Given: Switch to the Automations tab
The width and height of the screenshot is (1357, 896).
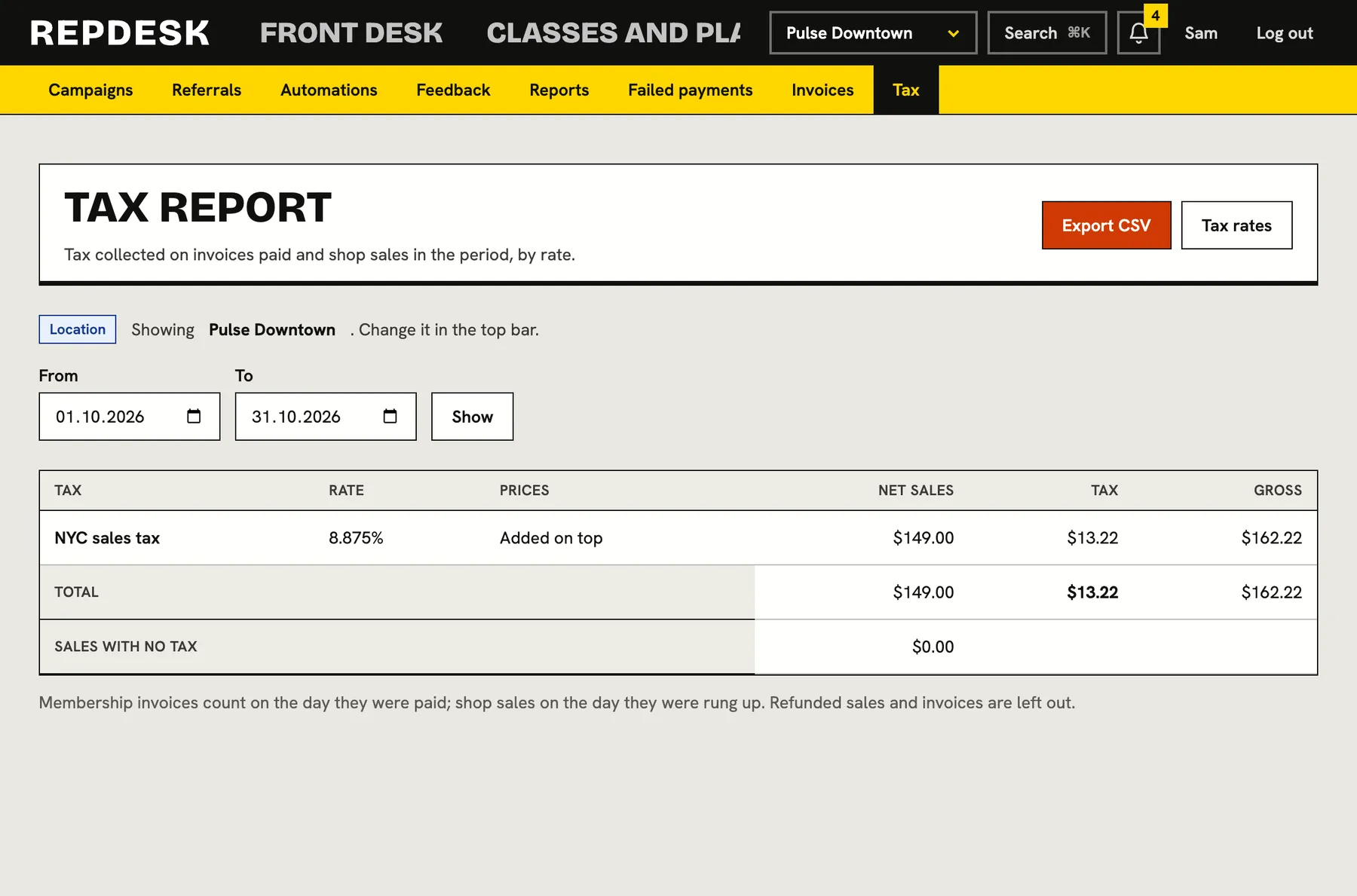Looking at the screenshot, I should [x=329, y=90].
